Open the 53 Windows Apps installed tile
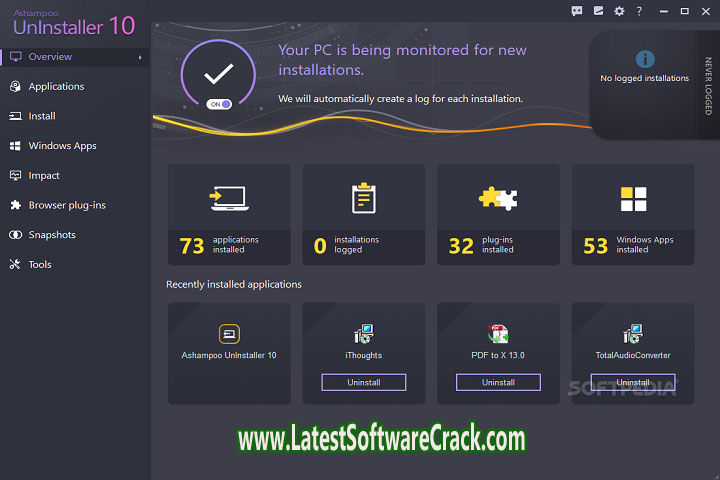Image resolution: width=720 pixels, height=480 pixels. (x=633, y=215)
